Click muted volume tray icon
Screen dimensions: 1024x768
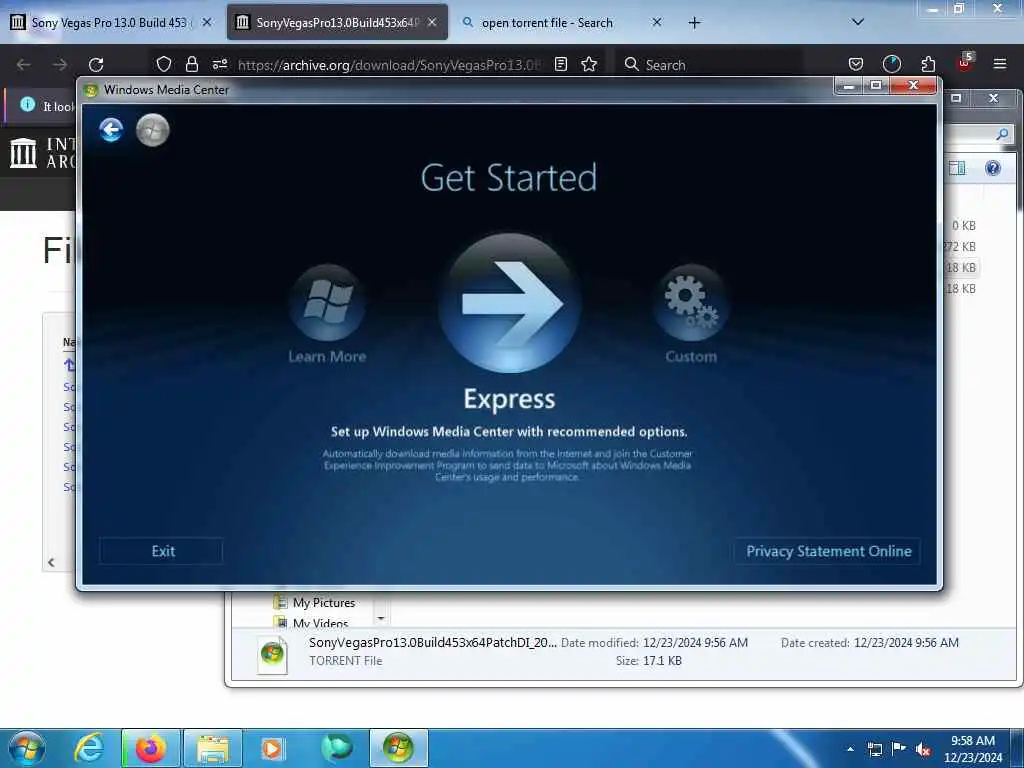pos(923,749)
